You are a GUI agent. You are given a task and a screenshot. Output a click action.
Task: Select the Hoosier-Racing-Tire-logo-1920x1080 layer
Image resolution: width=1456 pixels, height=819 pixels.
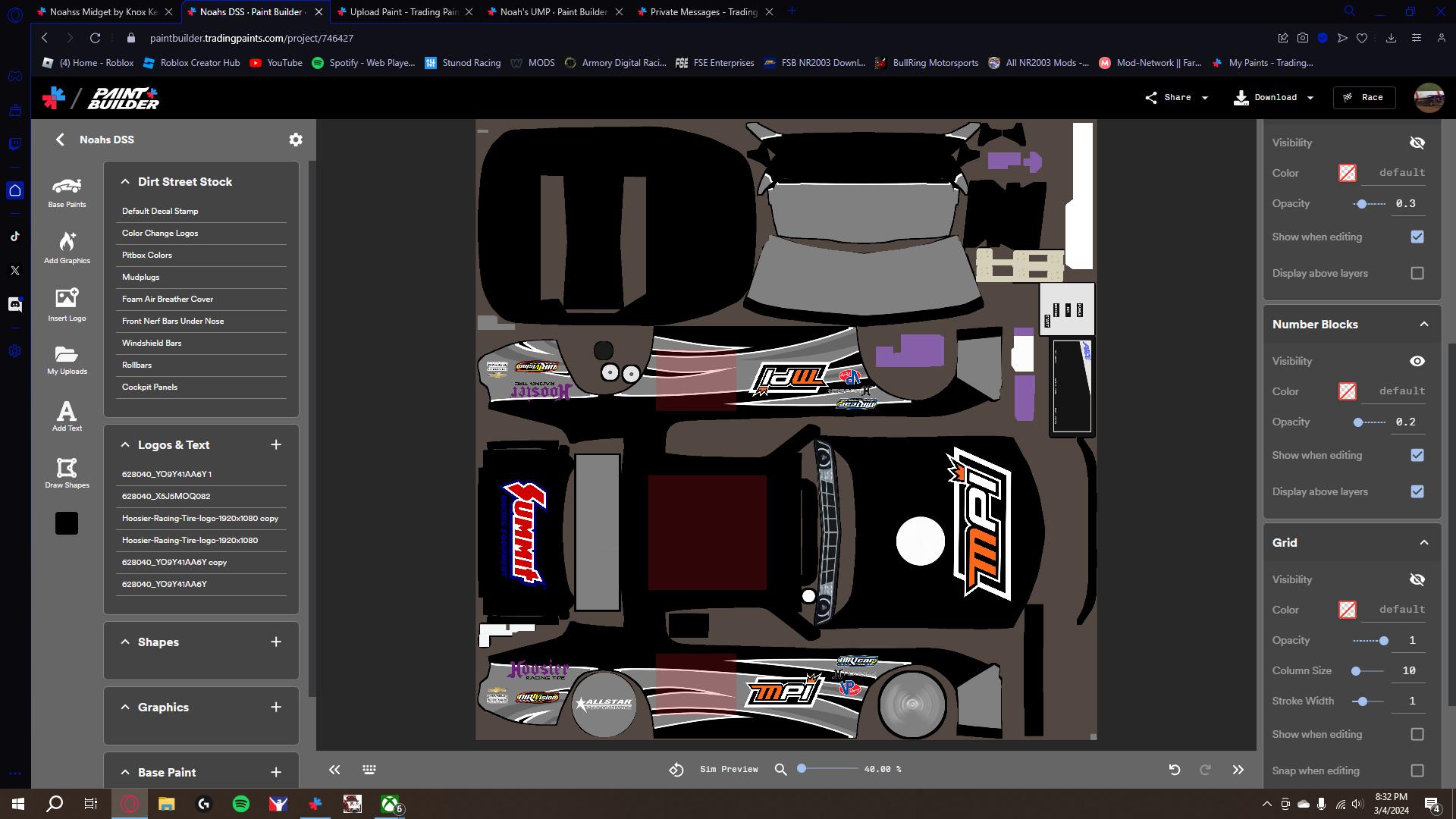[x=190, y=540]
